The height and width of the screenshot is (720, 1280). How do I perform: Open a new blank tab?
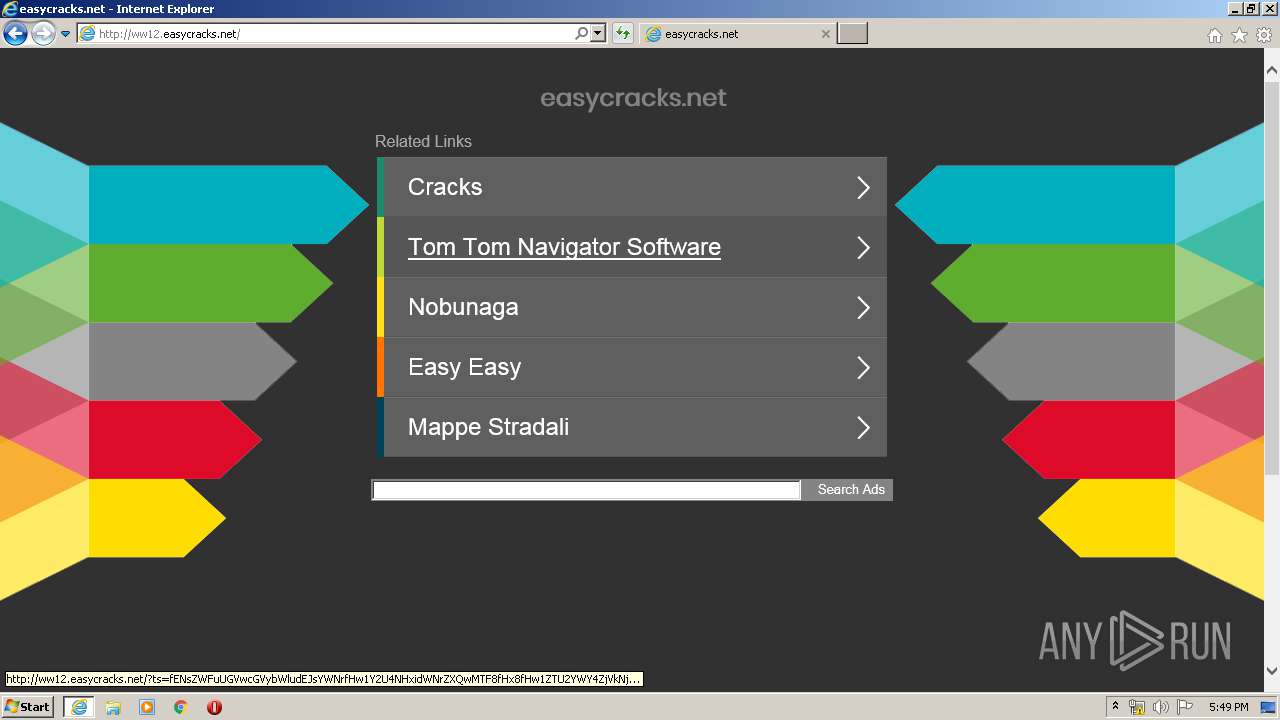[x=852, y=34]
